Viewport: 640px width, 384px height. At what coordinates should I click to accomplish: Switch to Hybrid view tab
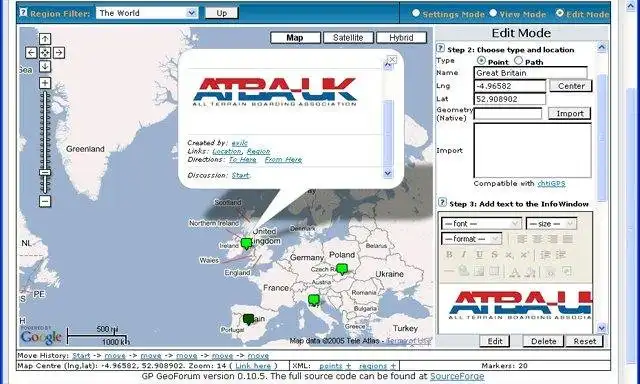(x=401, y=38)
